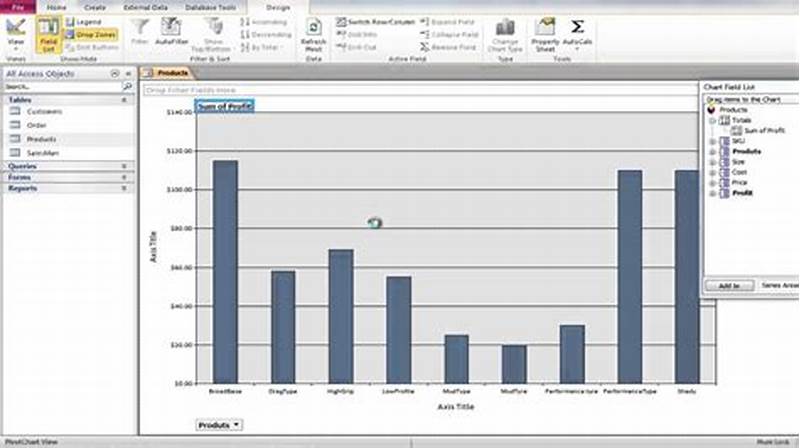
Task: Switch to the Create ribbon tab
Action: [x=94, y=8]
